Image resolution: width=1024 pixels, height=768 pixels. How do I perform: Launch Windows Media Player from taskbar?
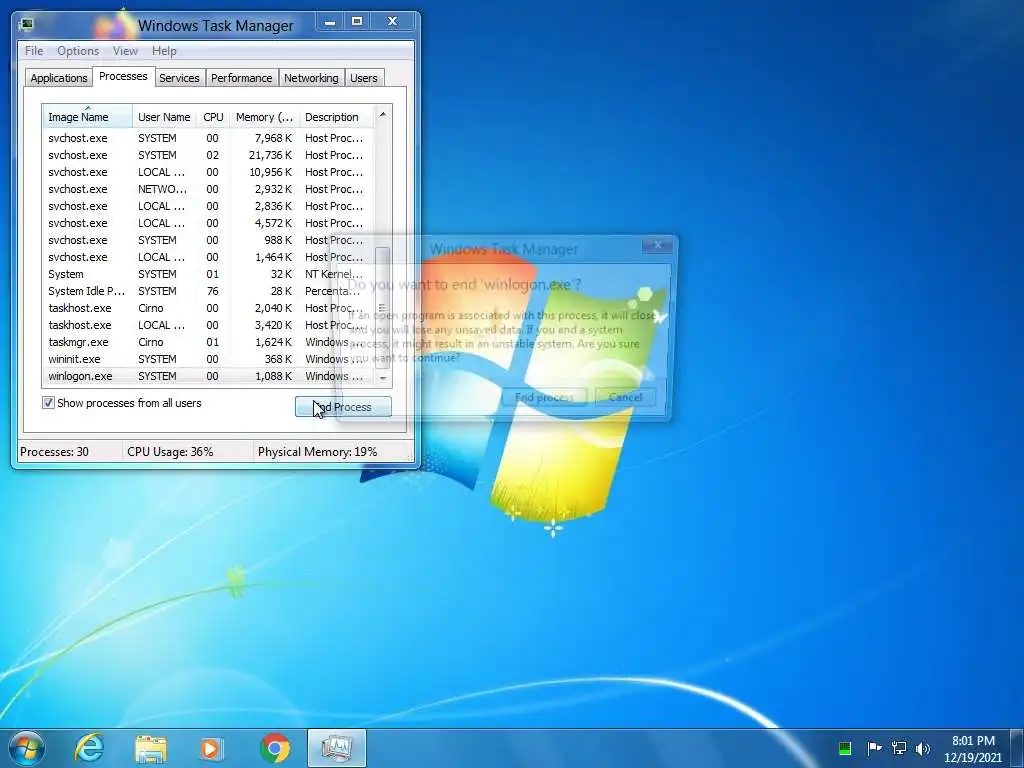[212, 748]
